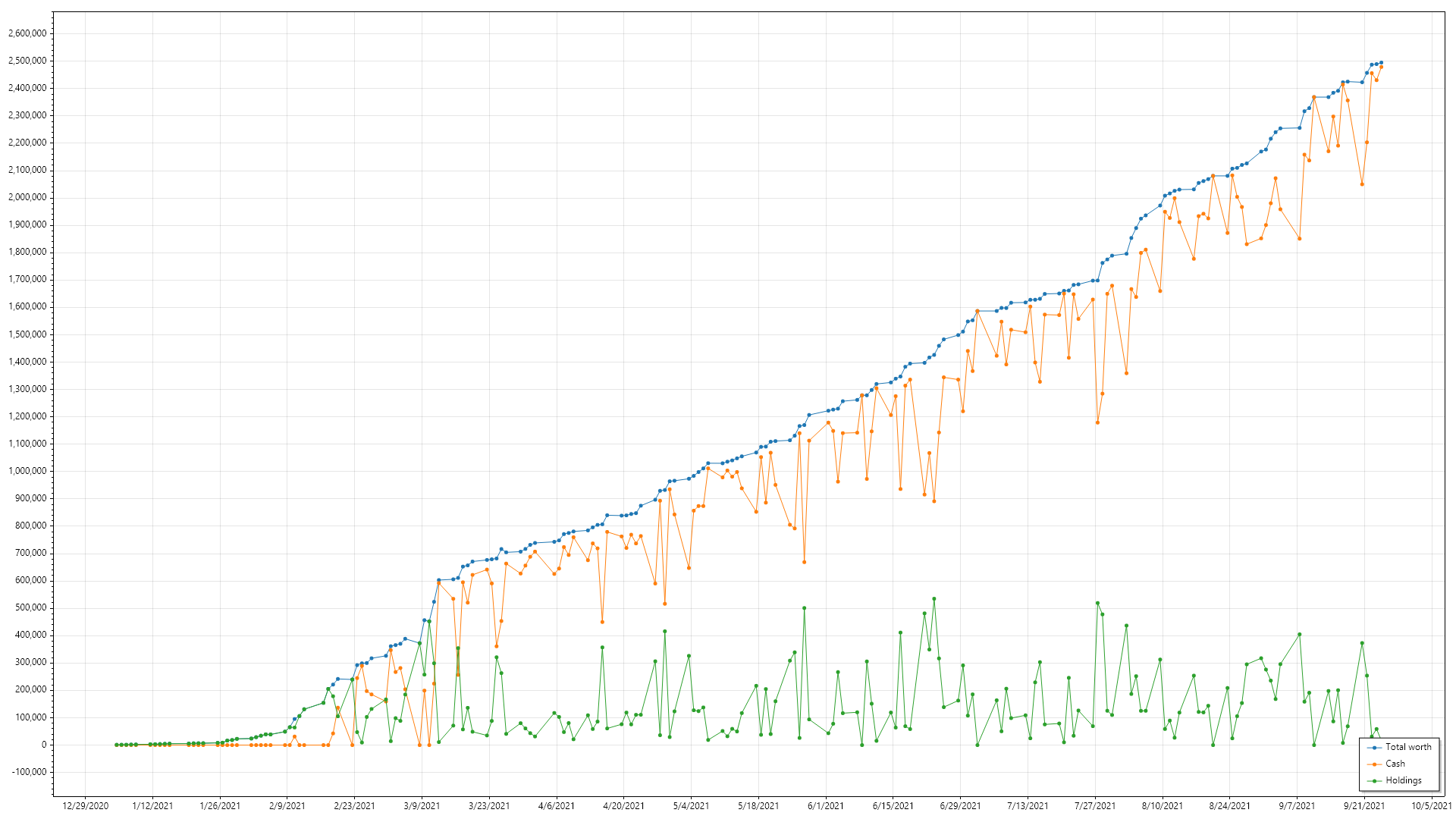Screen dimensions: 1456x819
Task: Click the highest green Holdings peak point
Action: pos(934,599)
